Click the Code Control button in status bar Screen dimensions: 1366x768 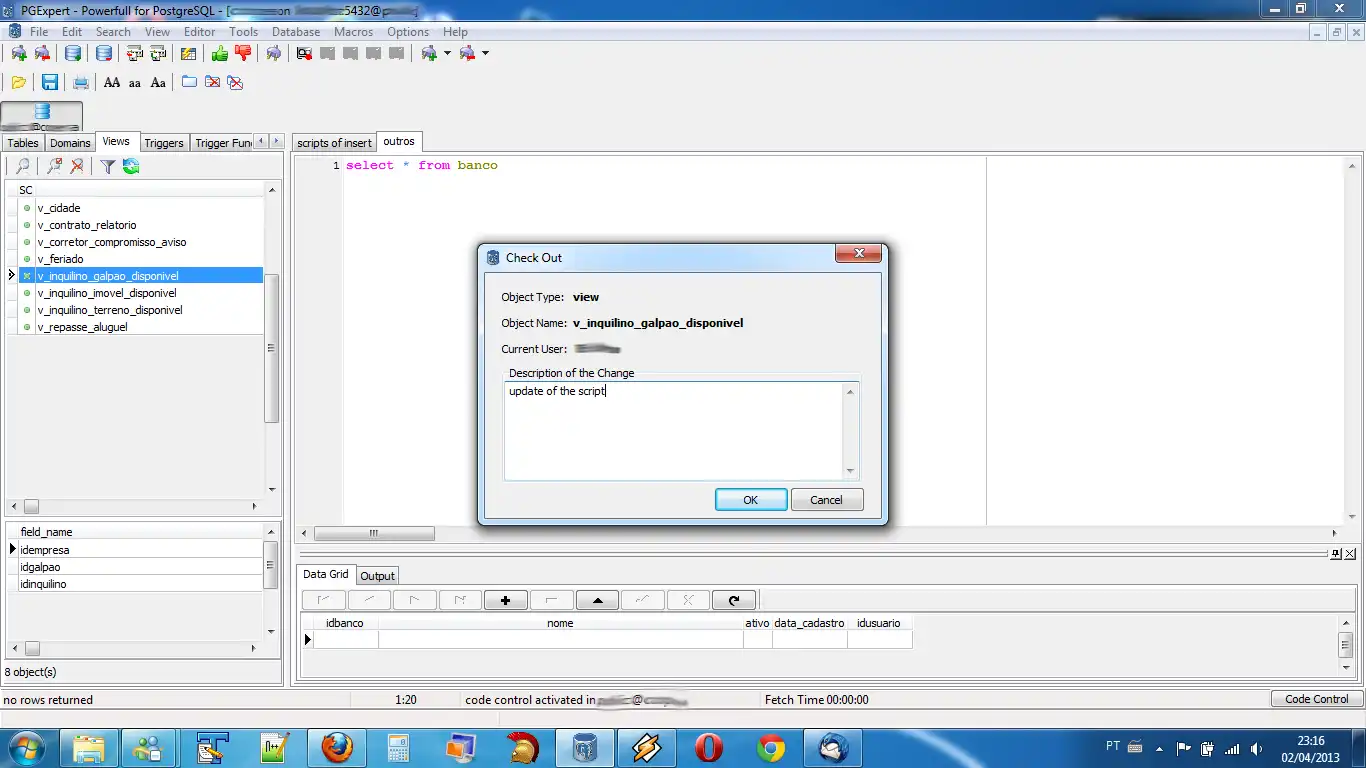(1316, 699)
